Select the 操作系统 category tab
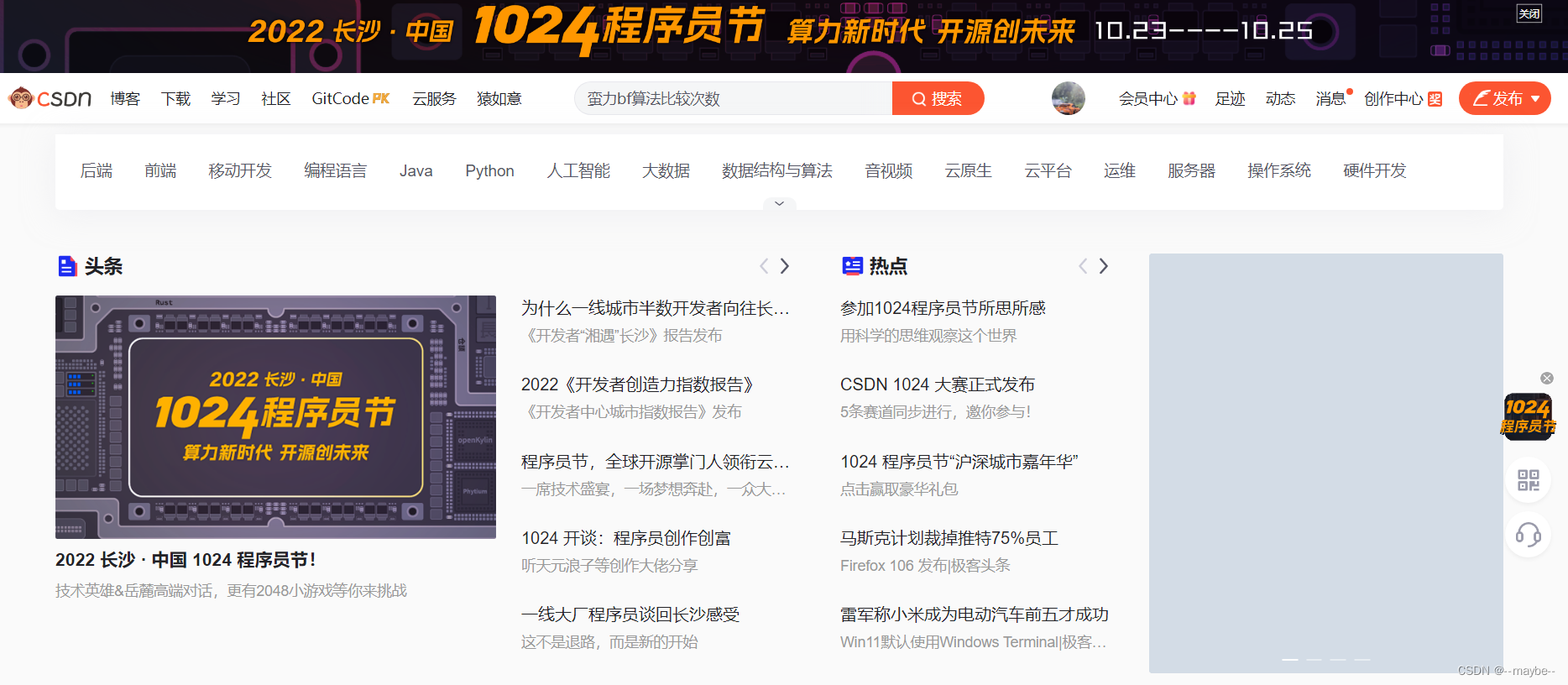This screenshot has width=1568, height=685. point(1279,170)
